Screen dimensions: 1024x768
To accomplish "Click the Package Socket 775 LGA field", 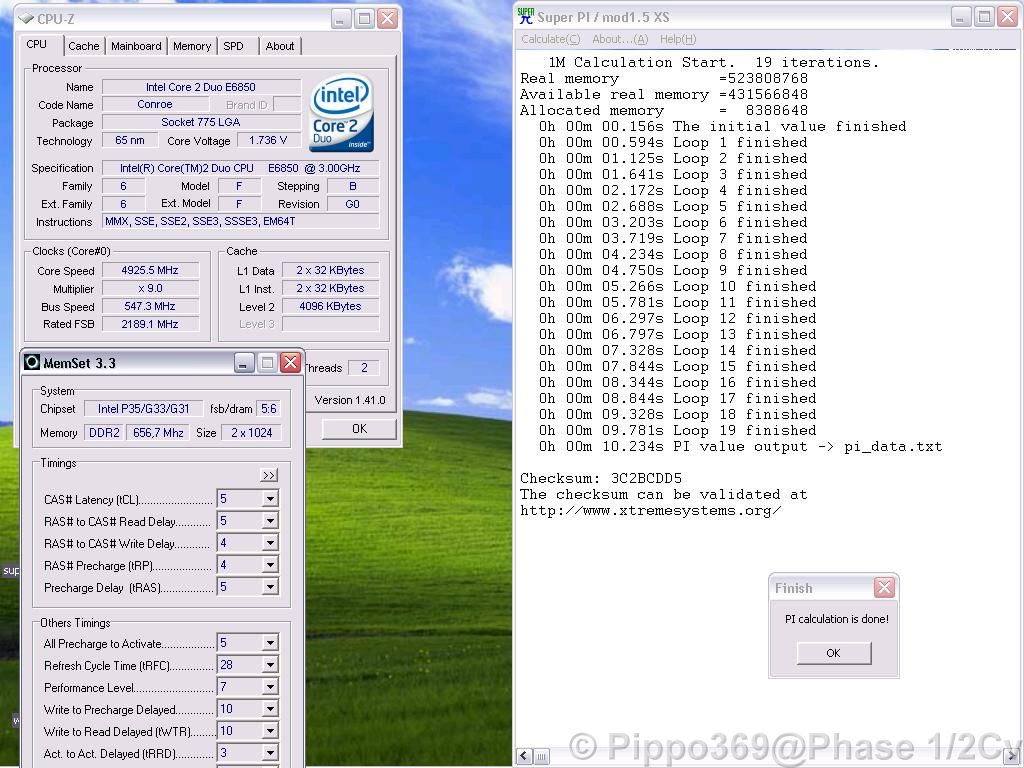I will 201,122.
